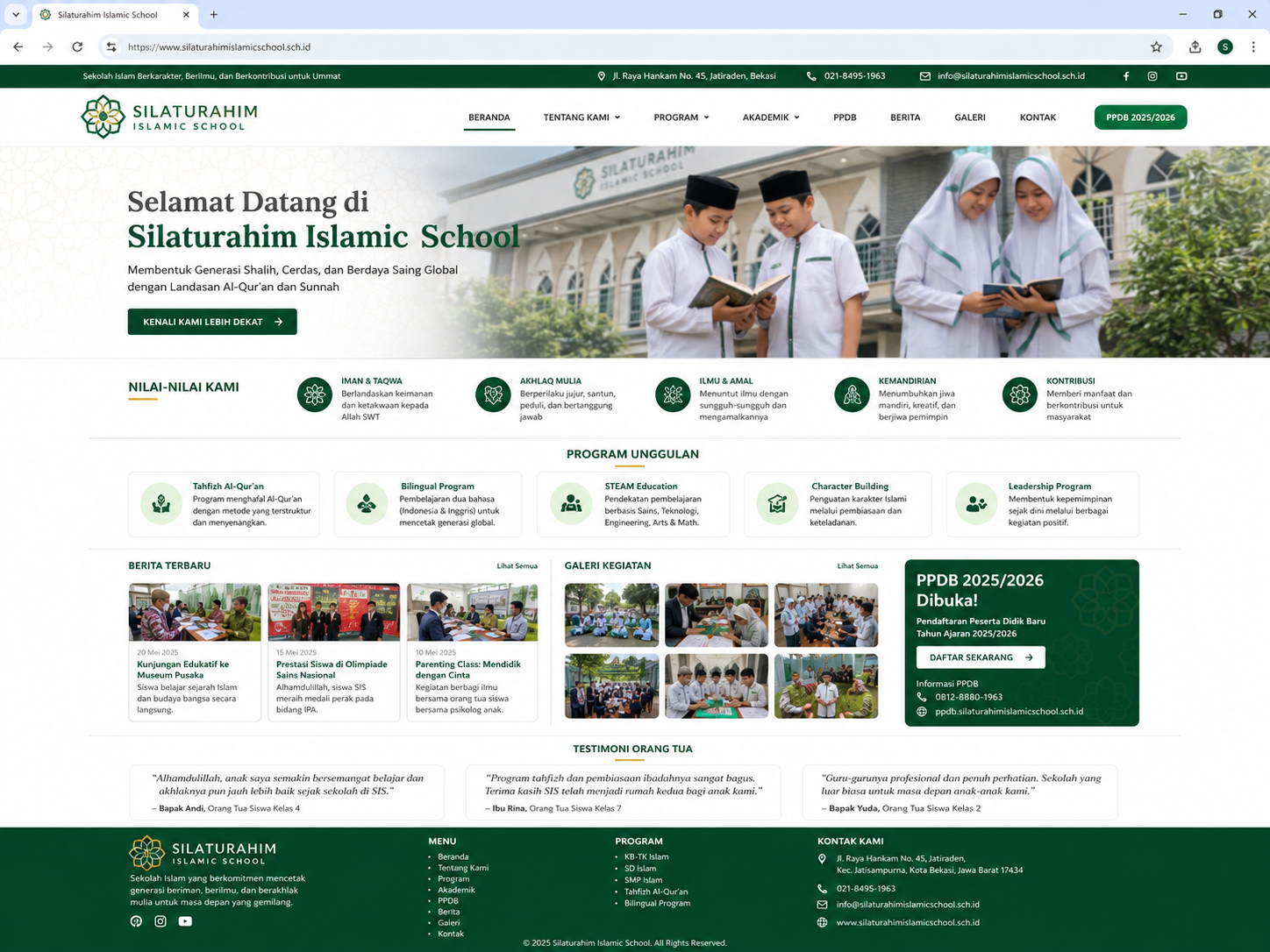Open the Olimpiade Sains news thumbnail

(334, 612)
